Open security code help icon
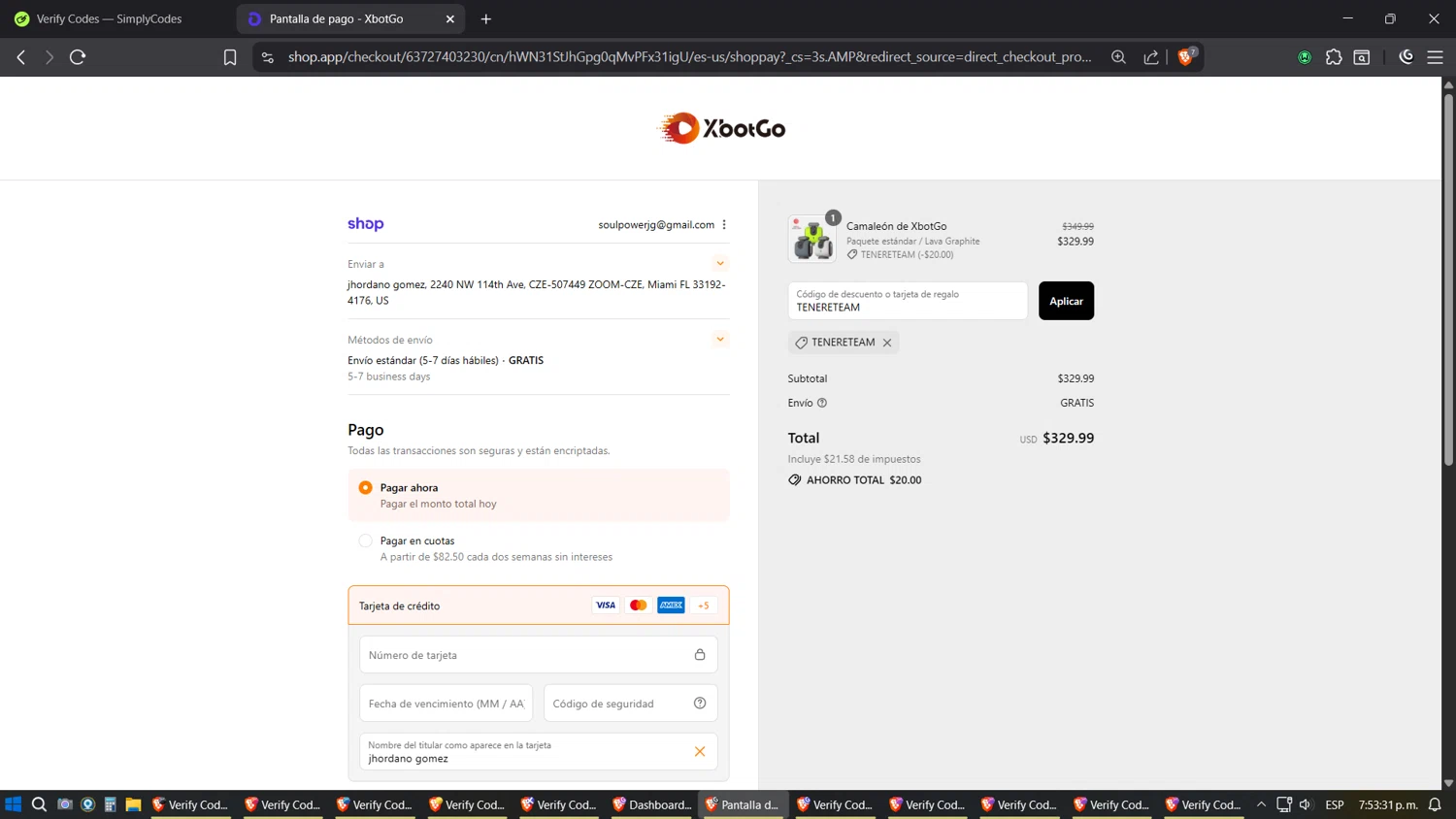The image size is (1456, 819). 700,704
